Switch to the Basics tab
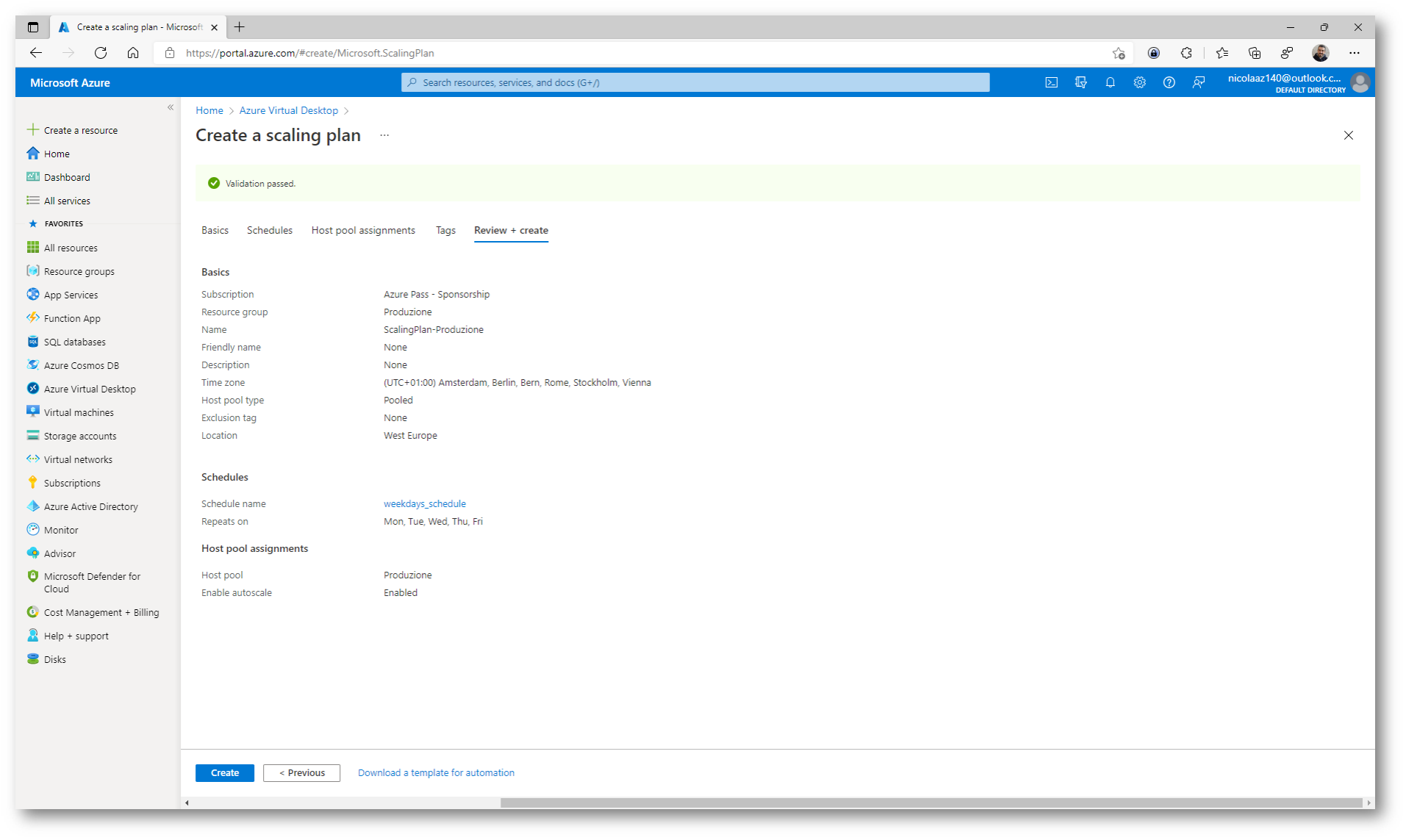The height and width of the screenshot is (840, 1406). point(215,230)
